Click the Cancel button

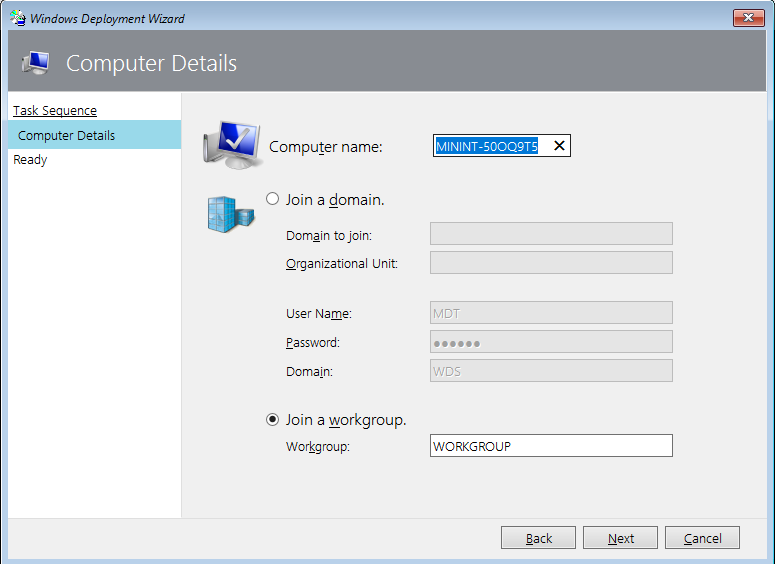click(702, 538)
